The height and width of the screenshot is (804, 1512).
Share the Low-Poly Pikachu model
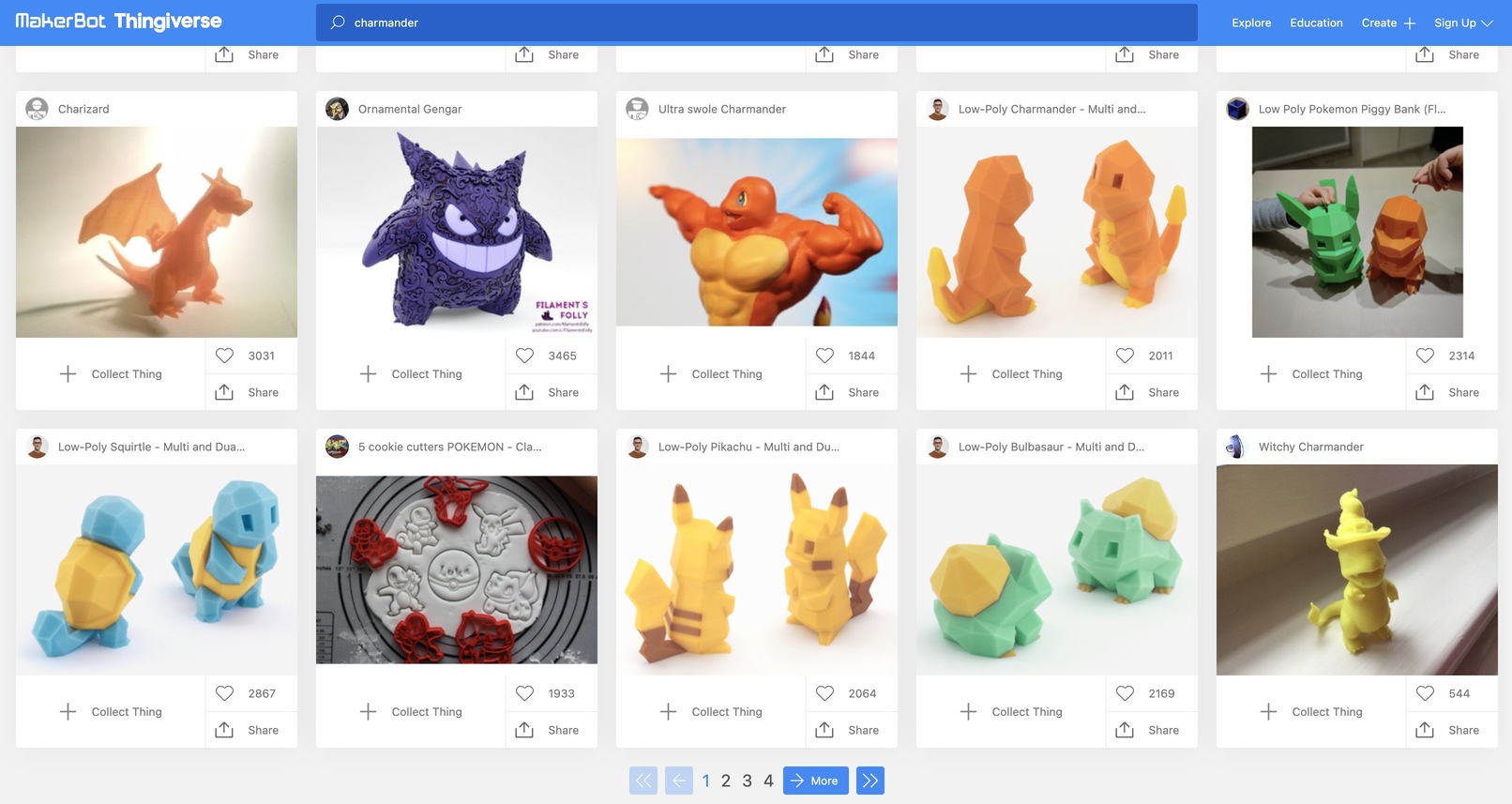[852, 730]
